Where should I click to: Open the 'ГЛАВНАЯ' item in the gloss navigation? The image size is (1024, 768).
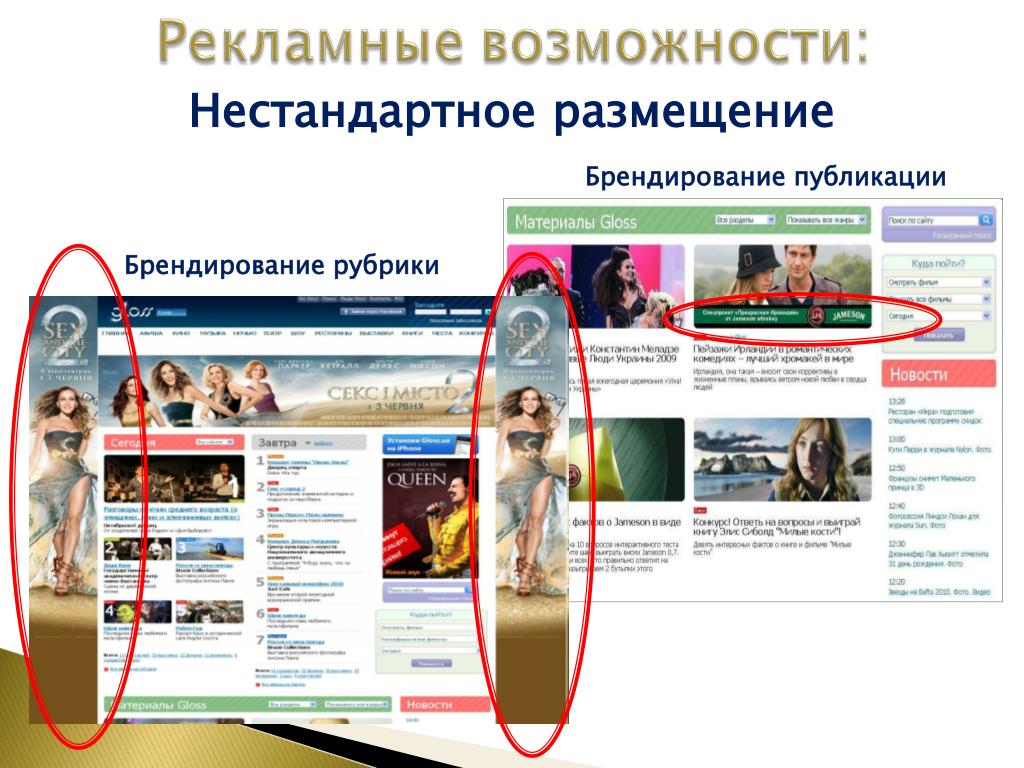[x=116, y=333]
